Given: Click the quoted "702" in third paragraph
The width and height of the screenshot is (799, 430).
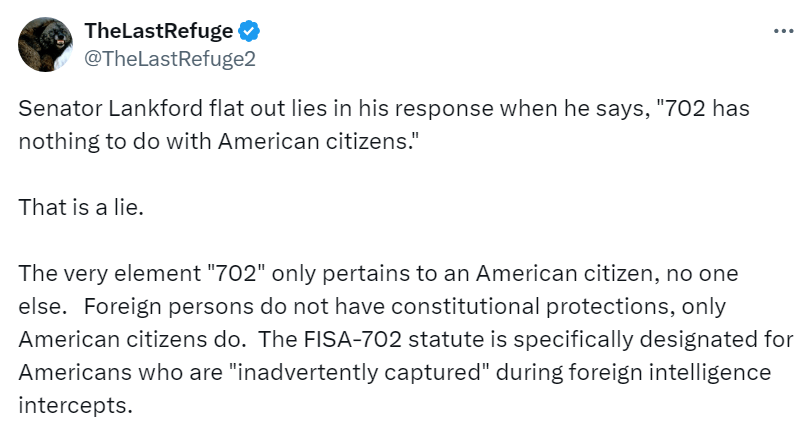Looking at the screenshot, I should [x=228, y=274].
